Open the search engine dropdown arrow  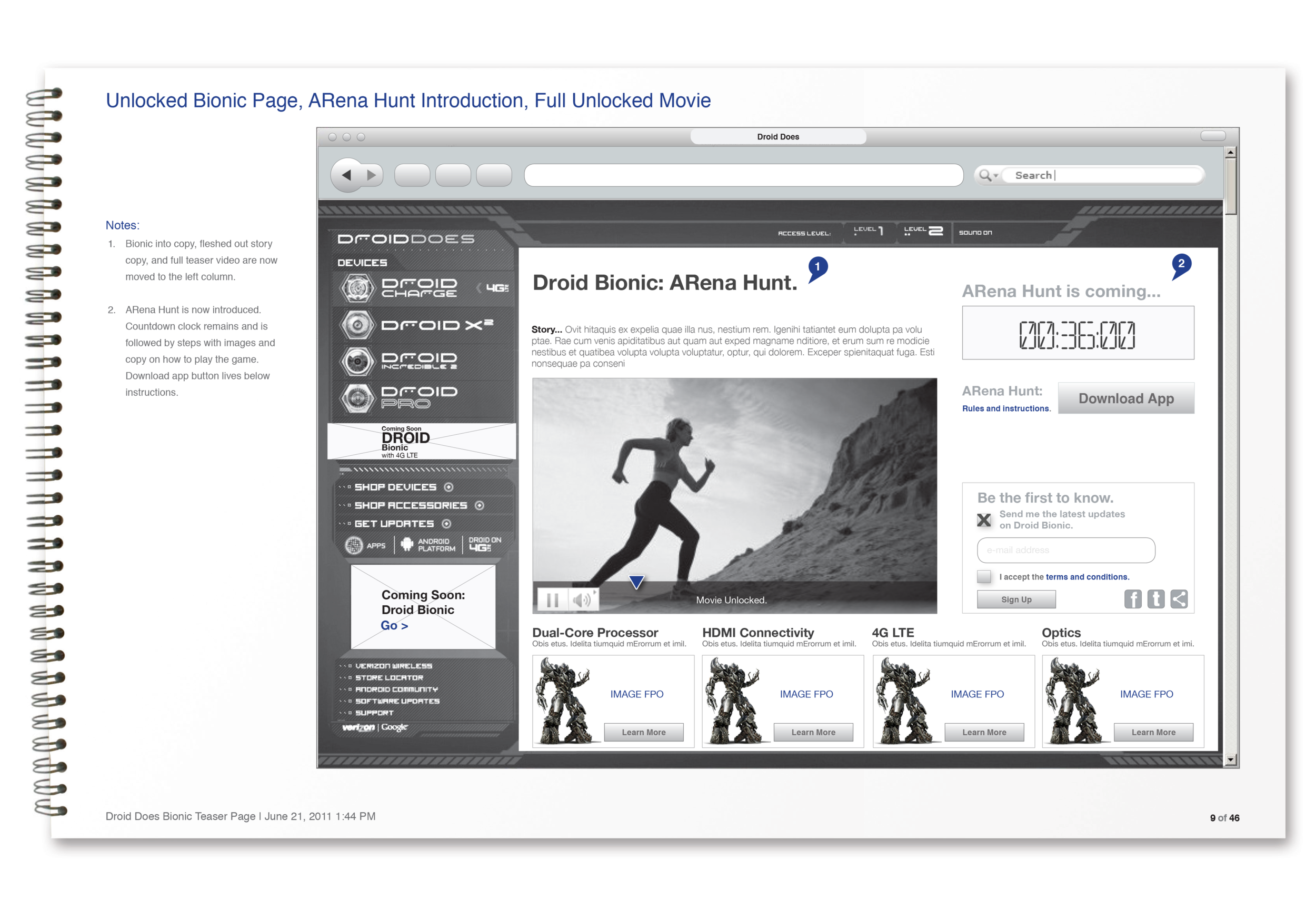click(995, 176)
